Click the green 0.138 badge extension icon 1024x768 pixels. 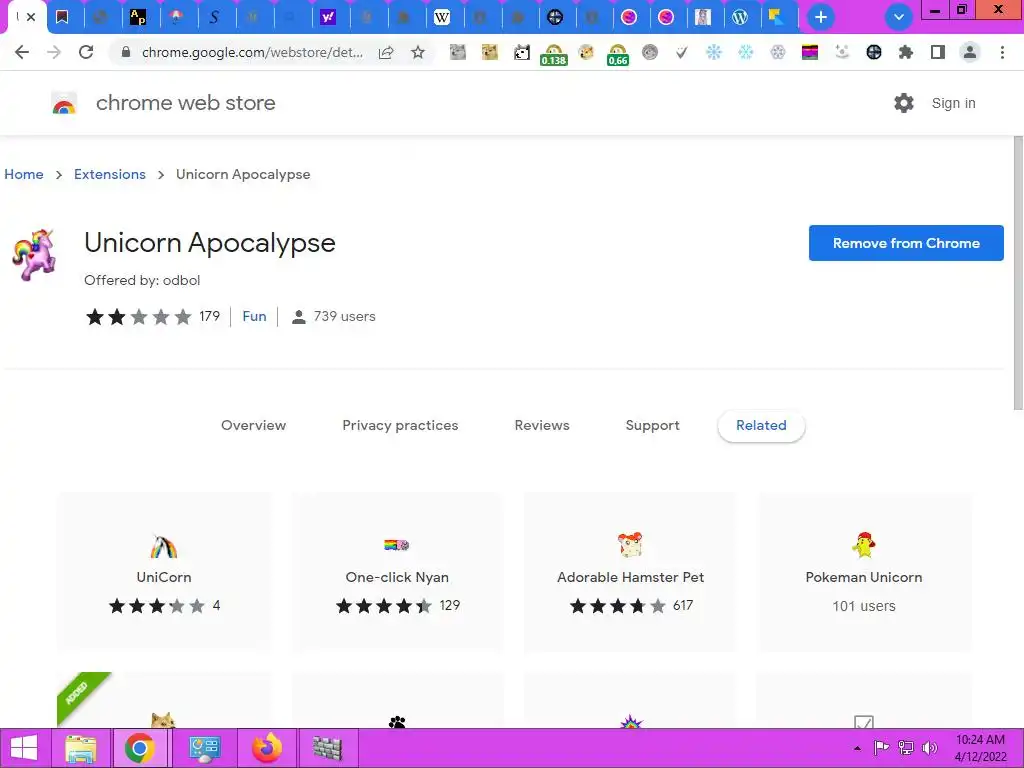pyautogui.click(x=554, y=54)
